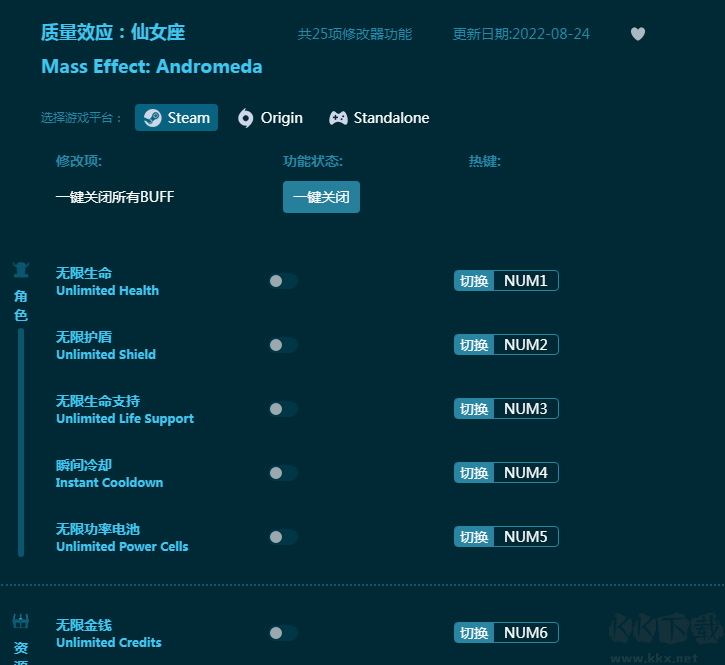
Task: Enable Instant Cooldown switch
Action: click(x=283, y=473)
